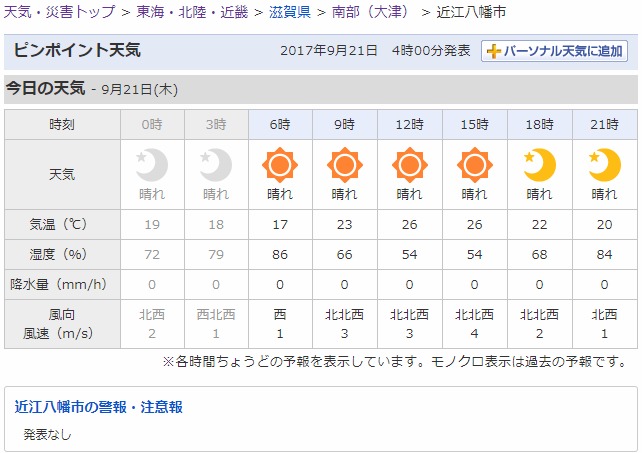This screenshot has width=642, height=453.
Task: Click the 時刻 row header
Action: tap(62, 124)
